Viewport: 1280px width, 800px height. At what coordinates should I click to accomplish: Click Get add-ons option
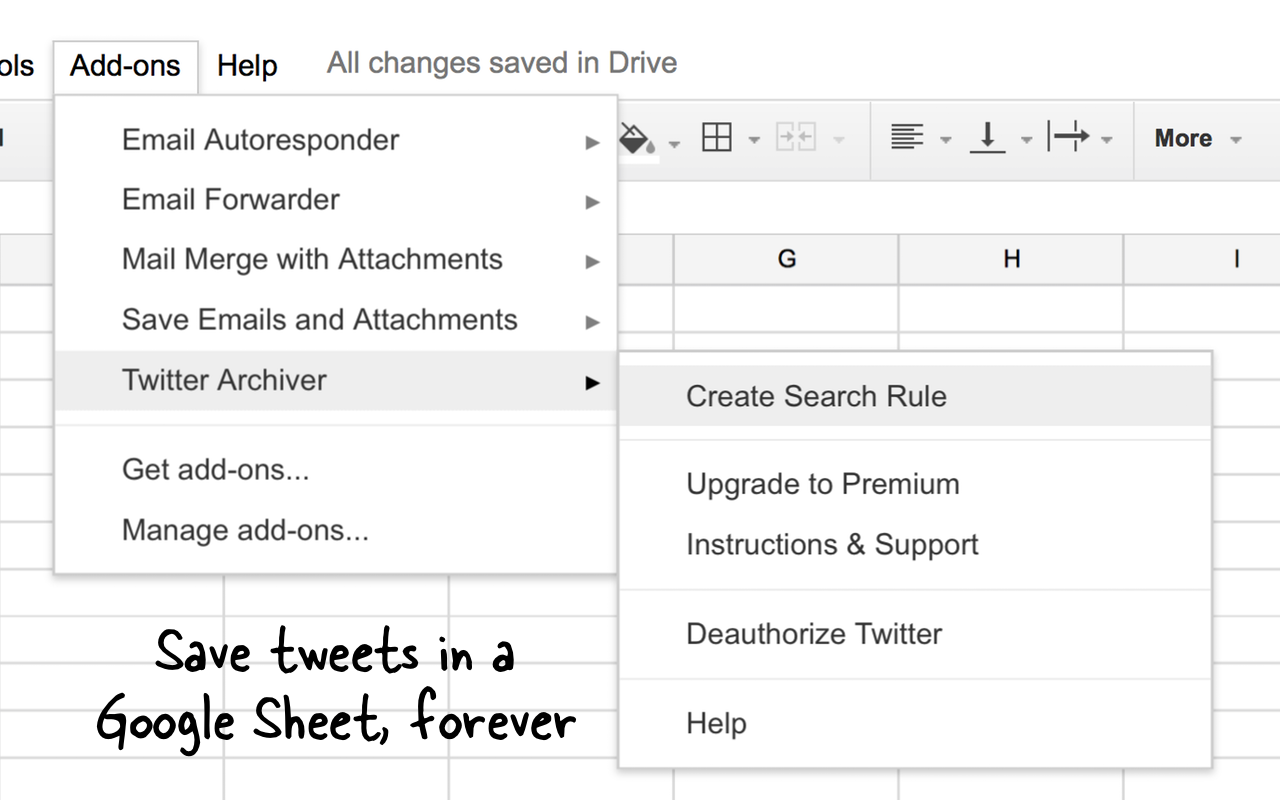click(x=216, y=470)
